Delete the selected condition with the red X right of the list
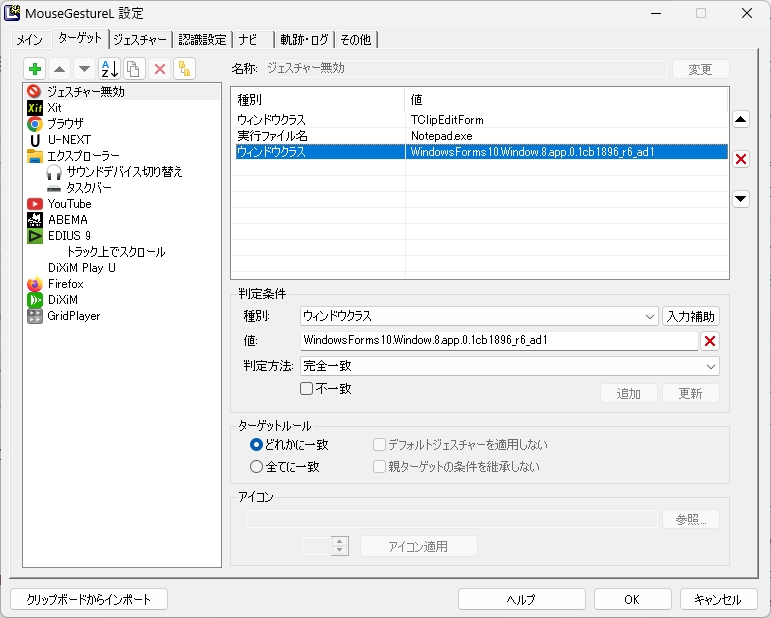Image resolution: width=771 pixels, height=618 pixels. (741, 160)
